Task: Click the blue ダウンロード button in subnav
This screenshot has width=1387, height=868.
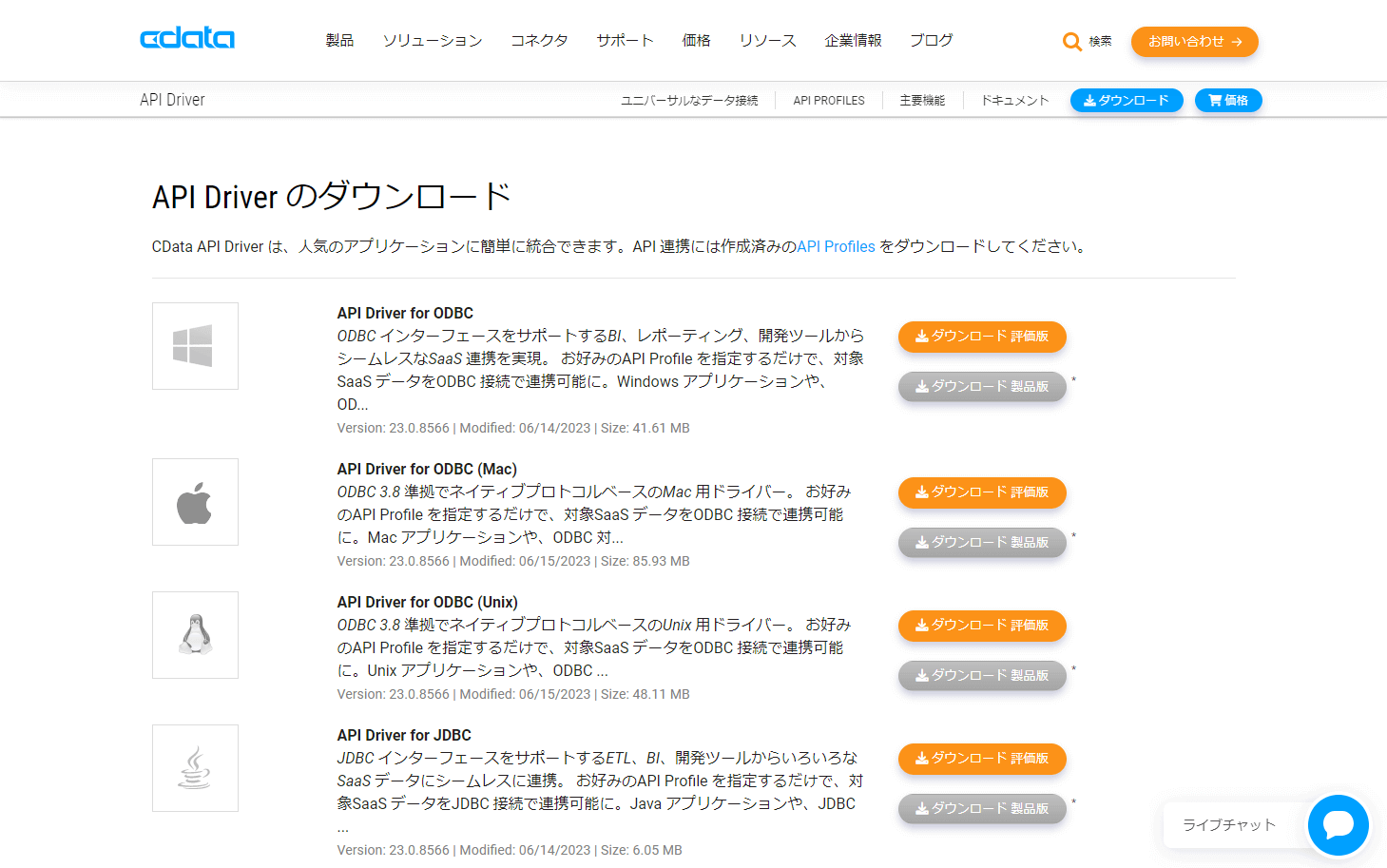Action: 1127,101
